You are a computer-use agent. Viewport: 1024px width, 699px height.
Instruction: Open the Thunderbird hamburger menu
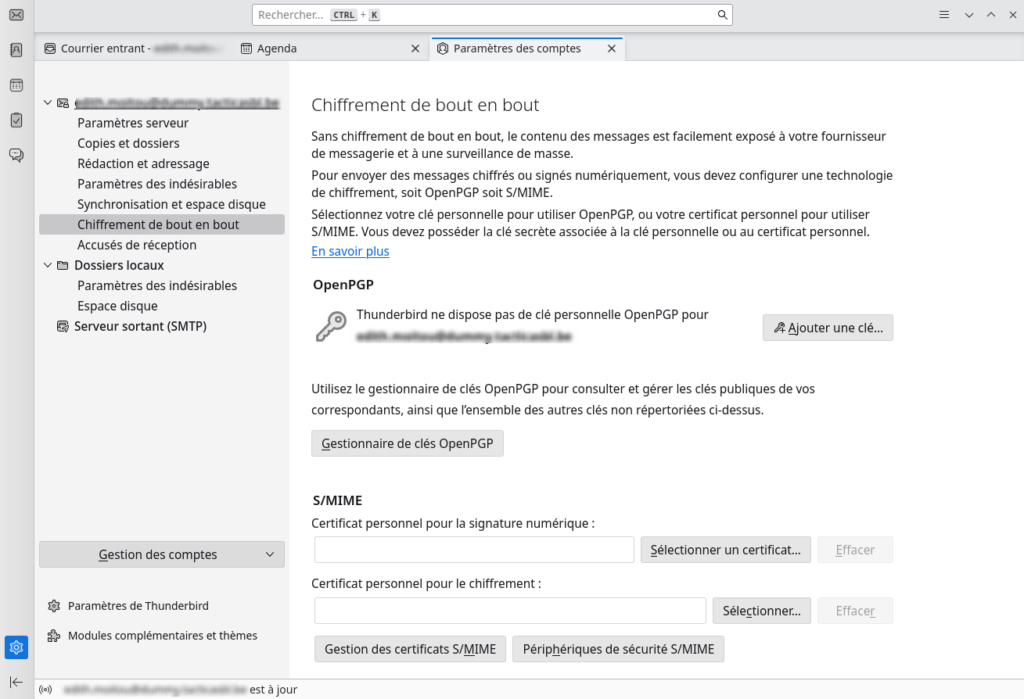click(944, 14)
